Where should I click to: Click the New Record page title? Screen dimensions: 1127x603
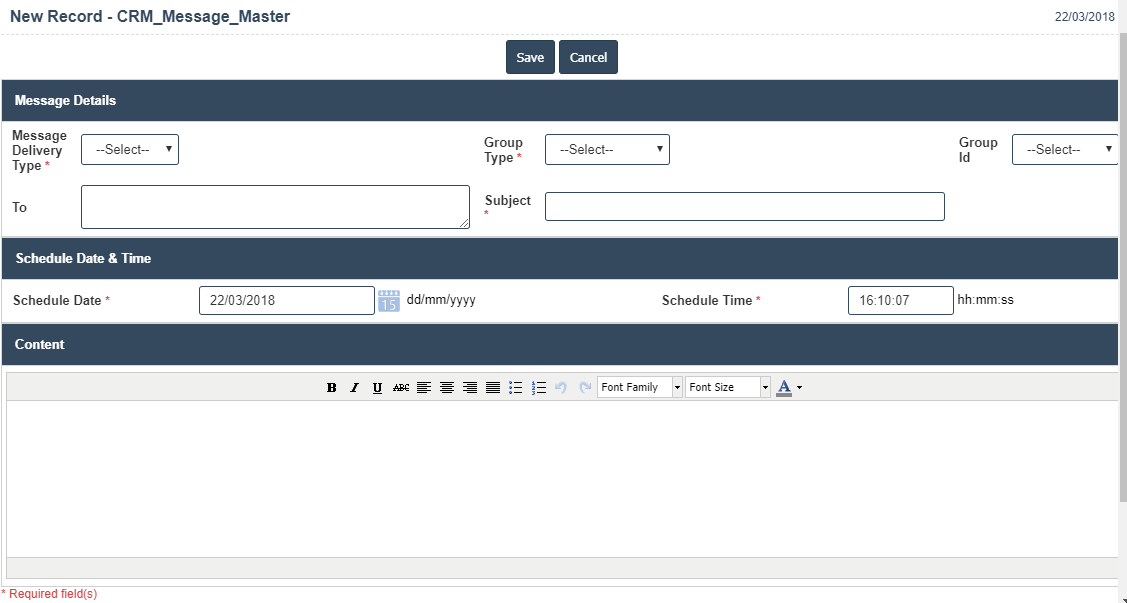coord(150,17)
